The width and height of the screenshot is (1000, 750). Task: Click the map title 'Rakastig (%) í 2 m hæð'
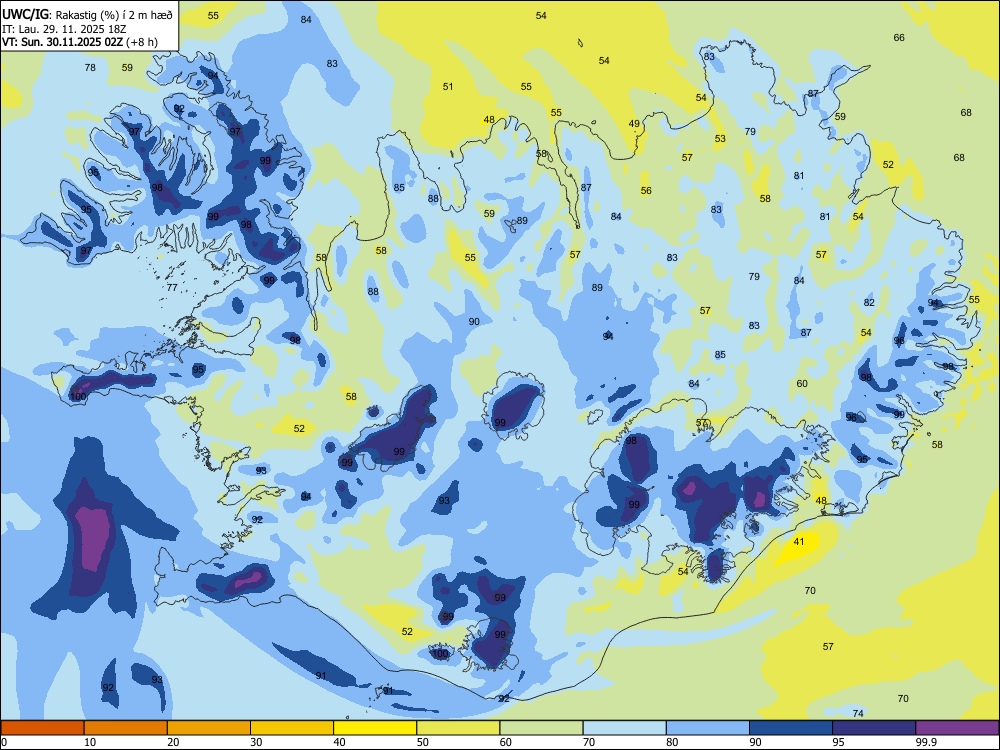114,15
